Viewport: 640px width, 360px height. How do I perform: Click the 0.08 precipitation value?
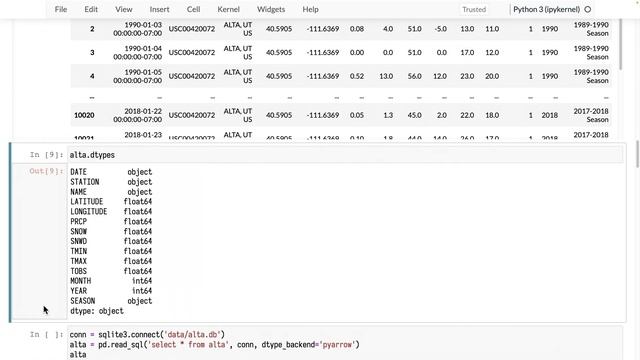point(357,29)
